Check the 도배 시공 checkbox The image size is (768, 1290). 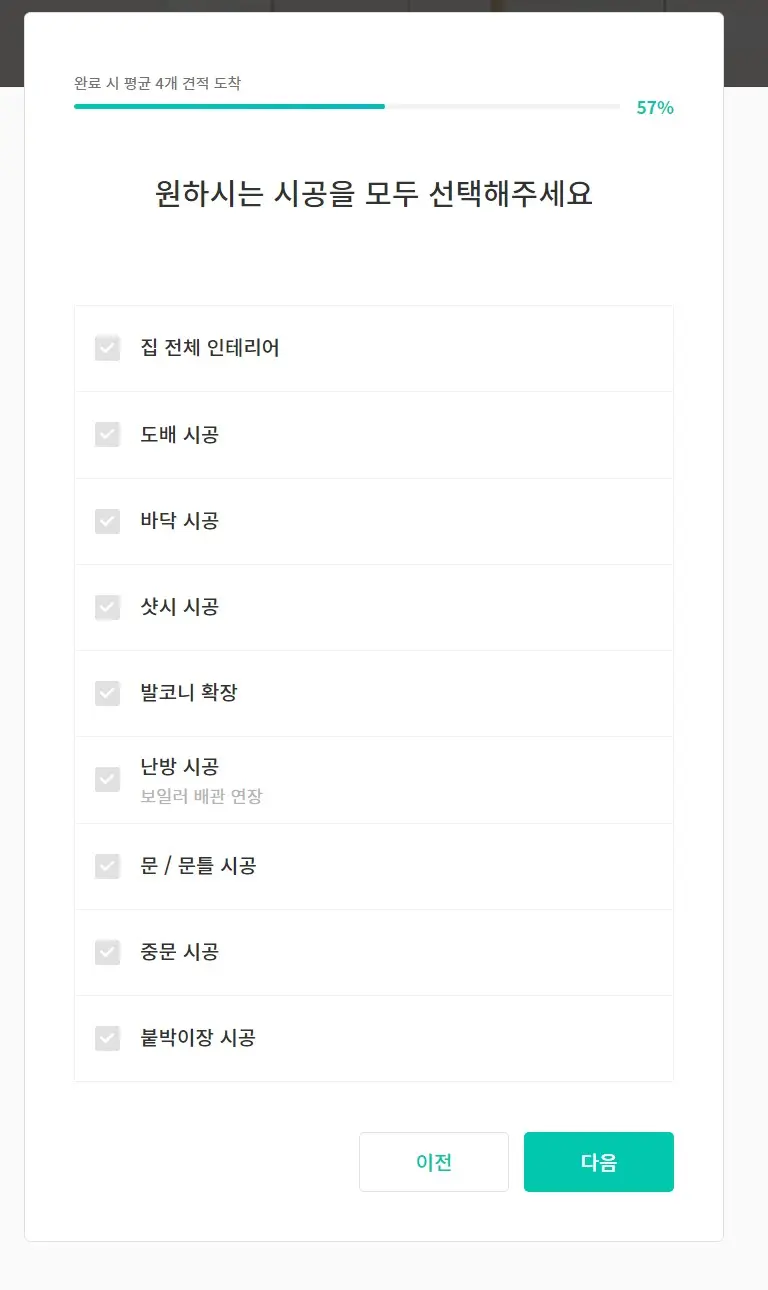click(x=107, y=434)
